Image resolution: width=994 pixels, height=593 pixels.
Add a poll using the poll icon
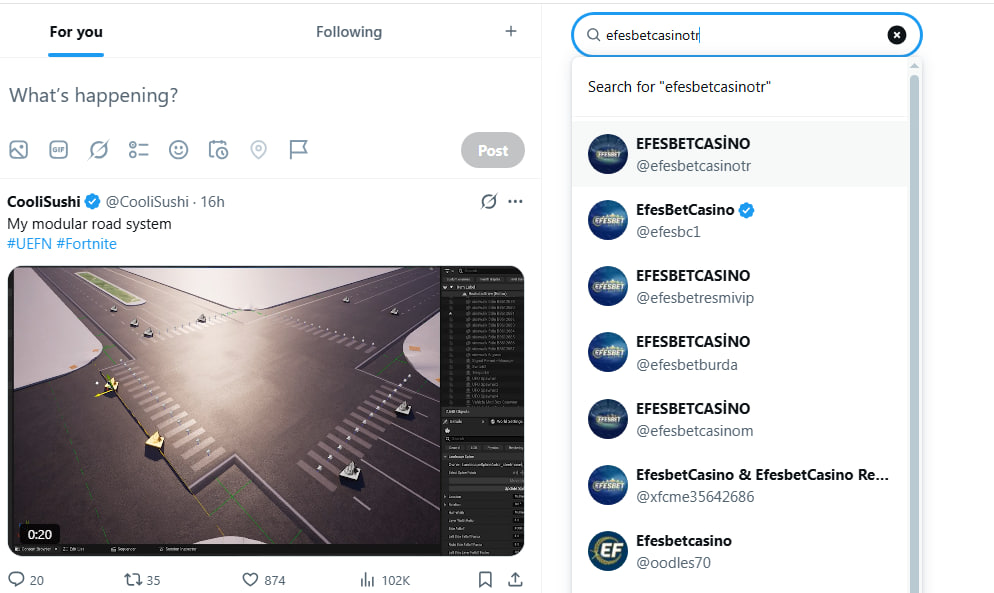[x=138, y=150]
